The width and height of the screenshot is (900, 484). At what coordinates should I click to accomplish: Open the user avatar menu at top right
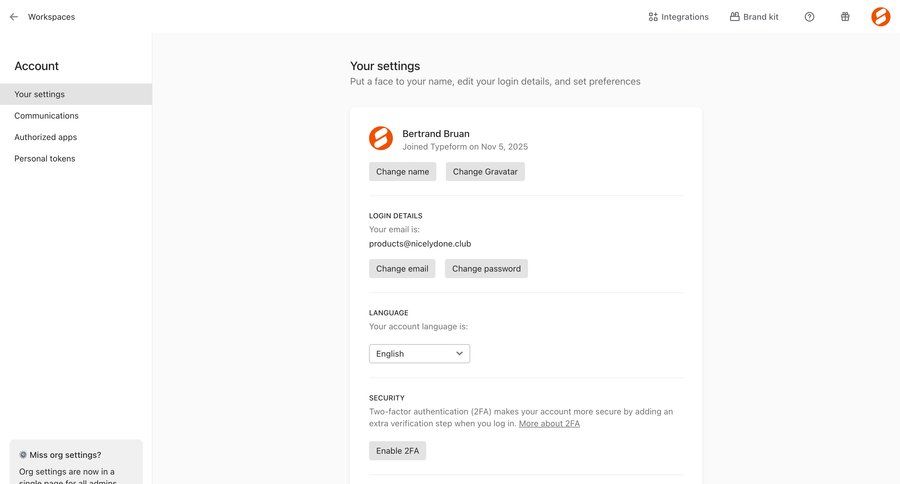(880, 17)
